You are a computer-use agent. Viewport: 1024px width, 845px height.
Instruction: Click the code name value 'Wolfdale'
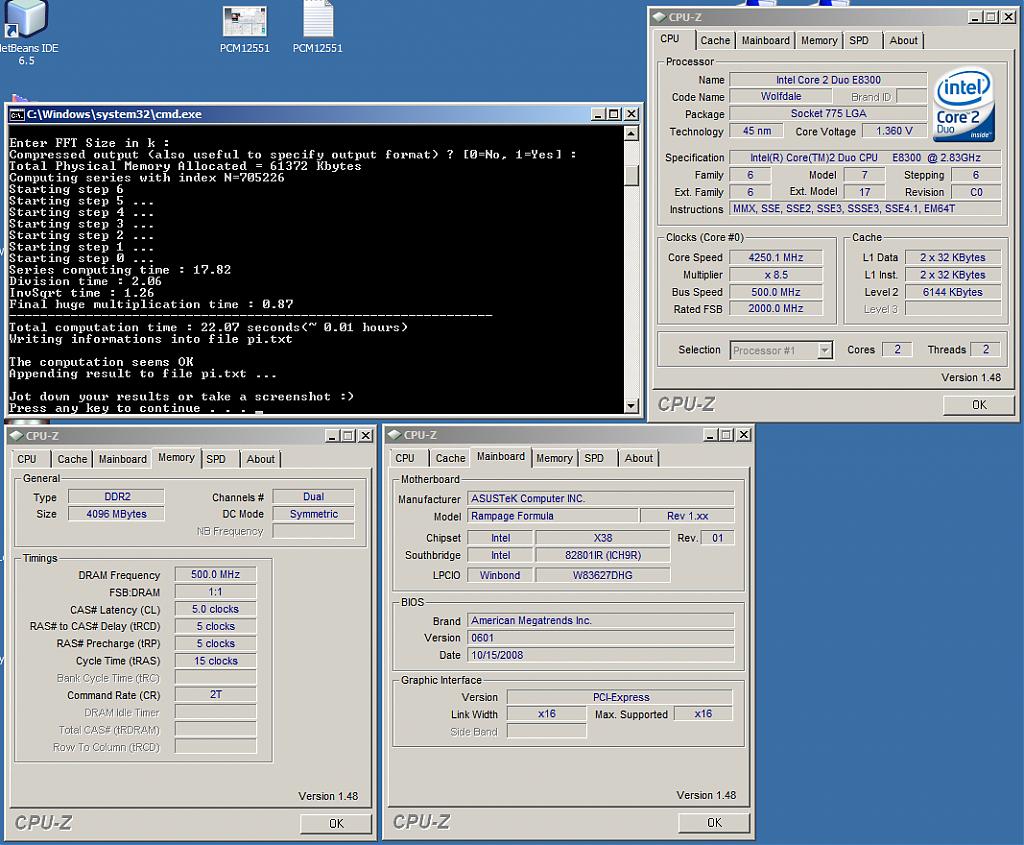point(780,97)
